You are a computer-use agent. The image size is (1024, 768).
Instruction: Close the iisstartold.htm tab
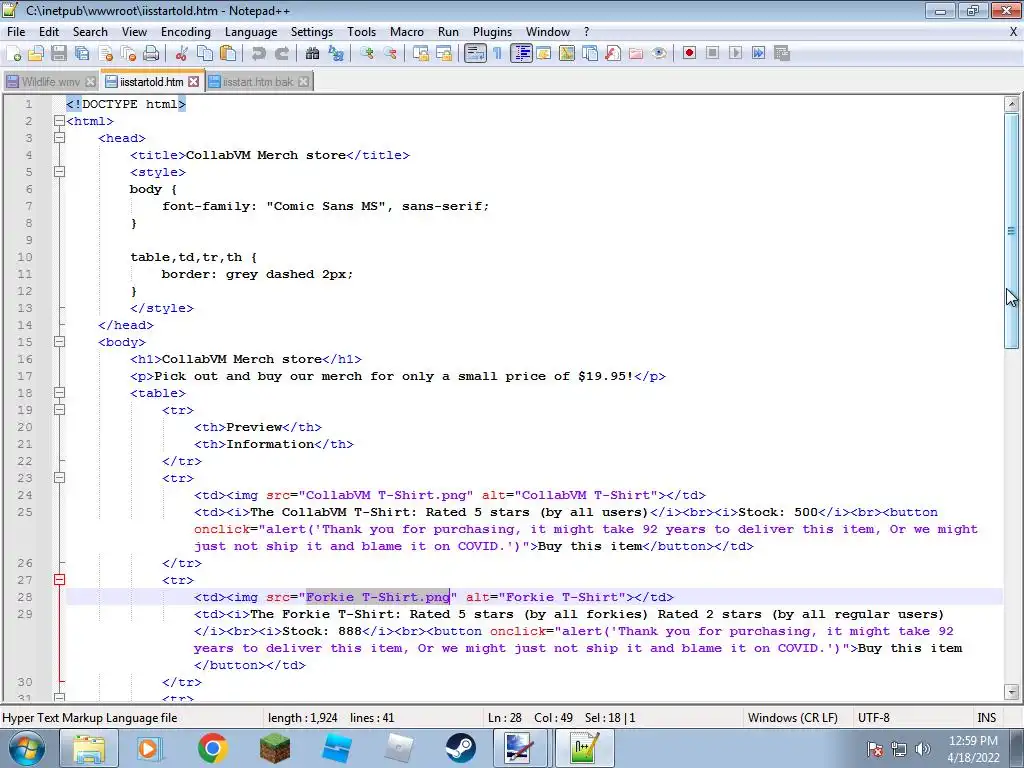(194, 82)
